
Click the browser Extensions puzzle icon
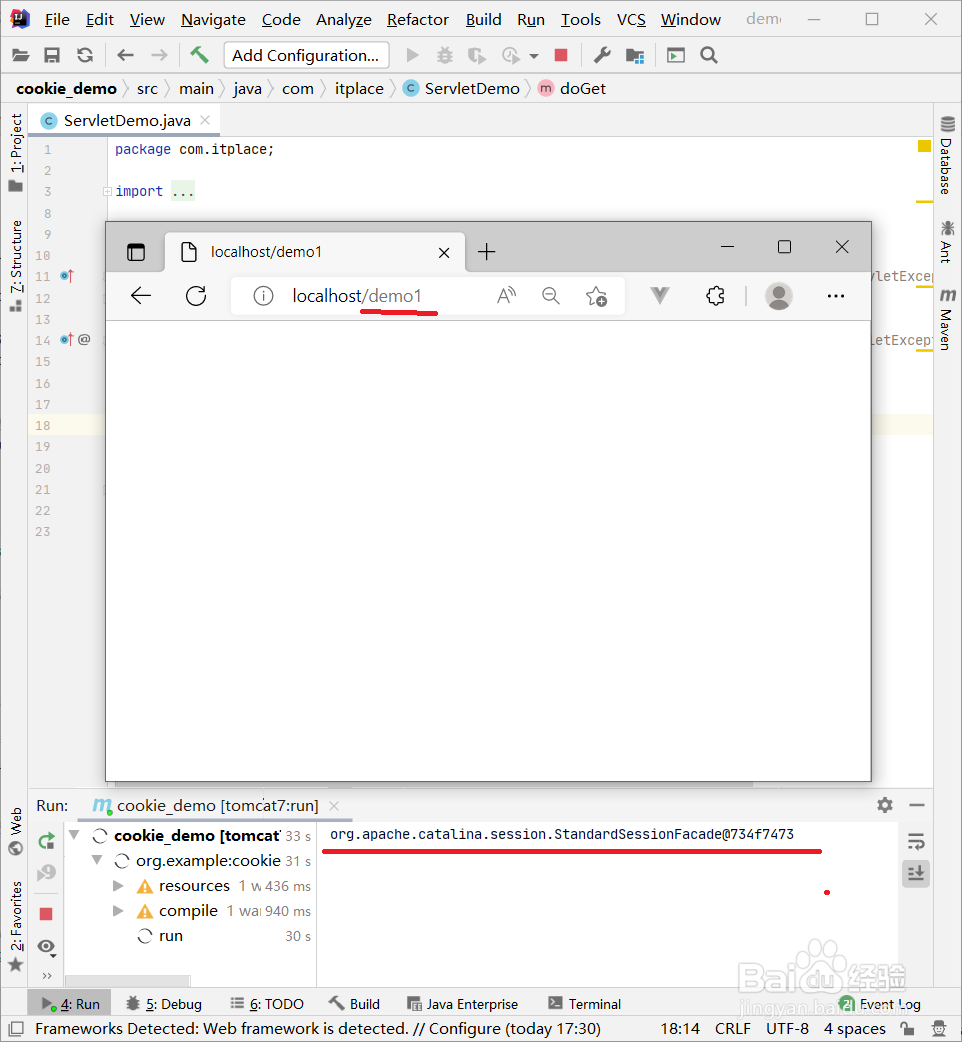tap(715, 296)
